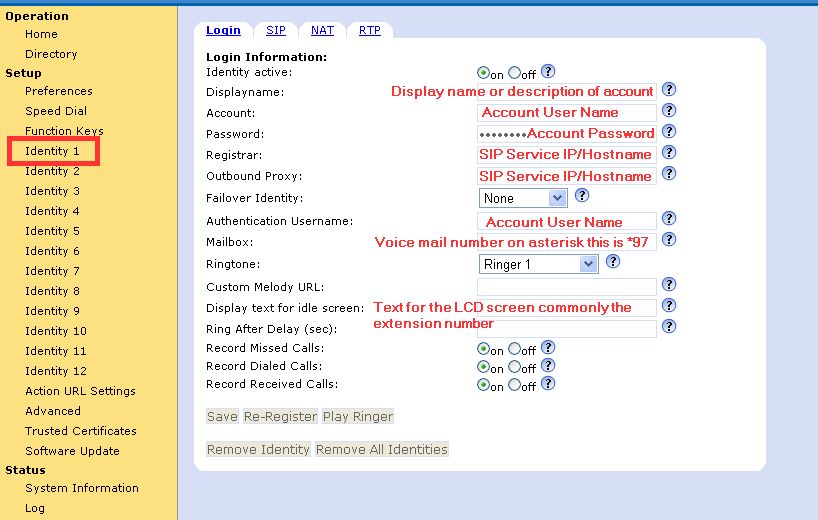The height and width of the screenshot is (520, 818).
Task: Turn Record Received Calls off
Action: tap(514, 385)
